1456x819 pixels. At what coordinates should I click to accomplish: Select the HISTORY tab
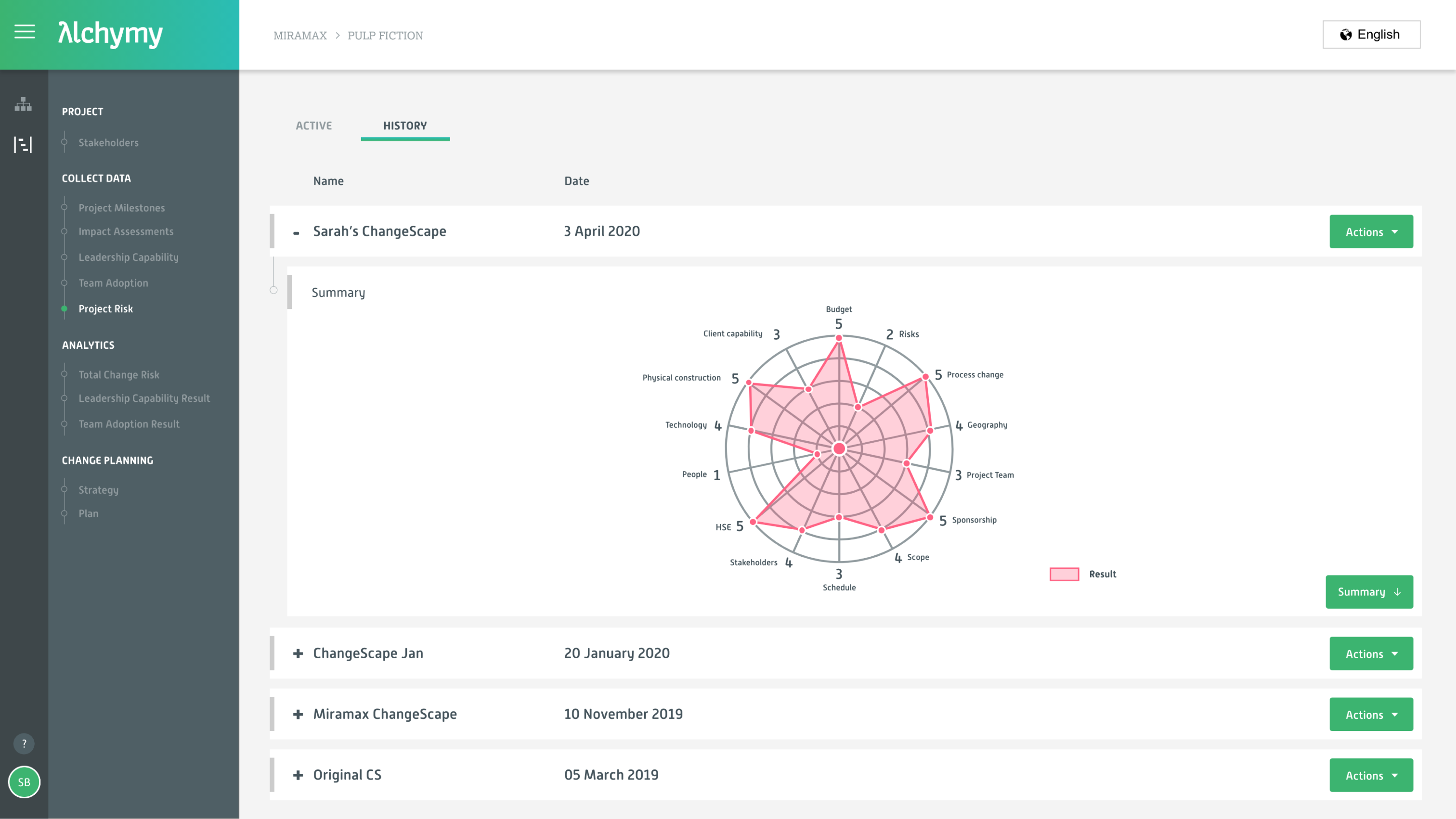(405, 126)
